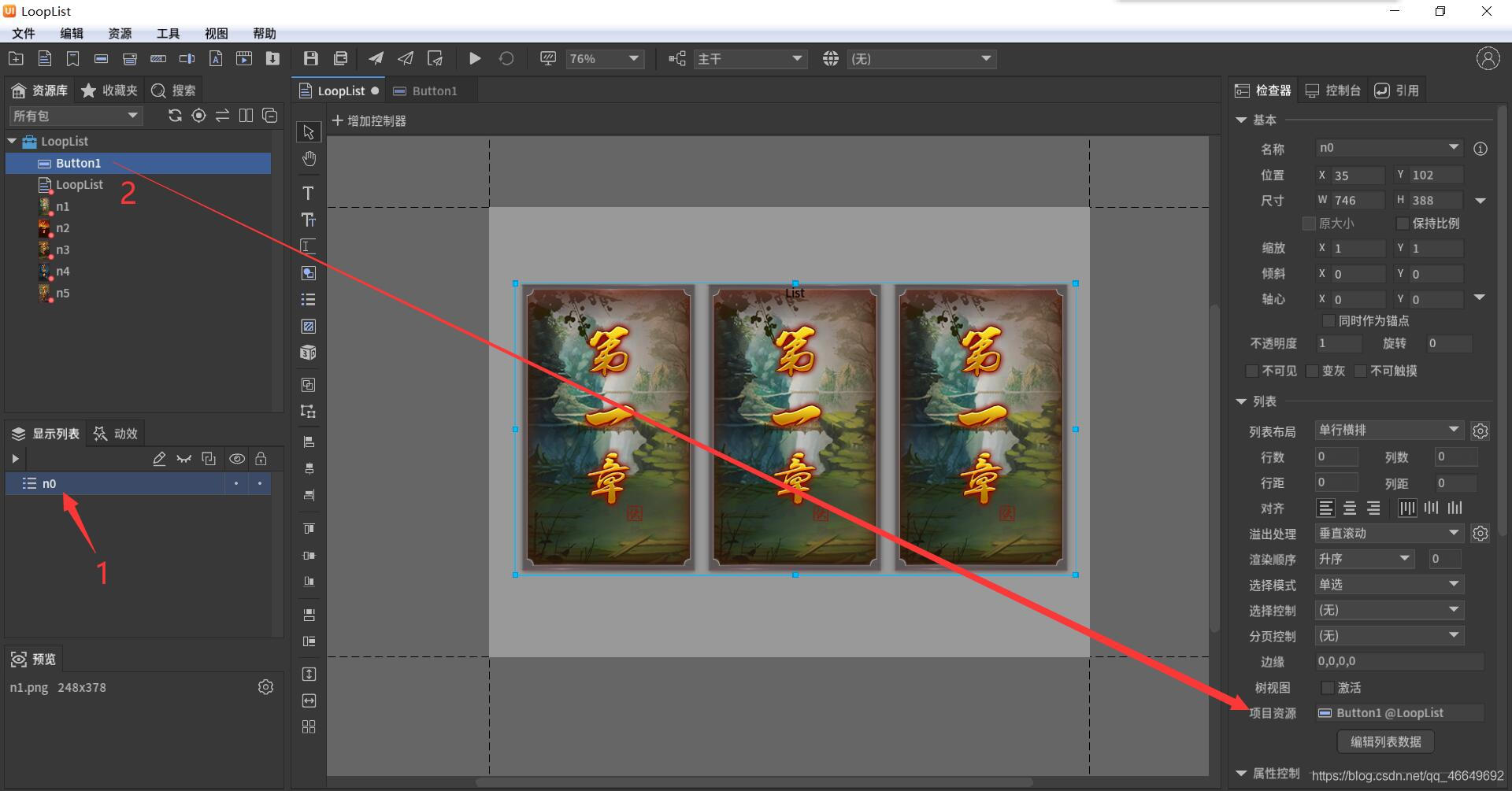Click the 编辑列表数据 button

1385,741
